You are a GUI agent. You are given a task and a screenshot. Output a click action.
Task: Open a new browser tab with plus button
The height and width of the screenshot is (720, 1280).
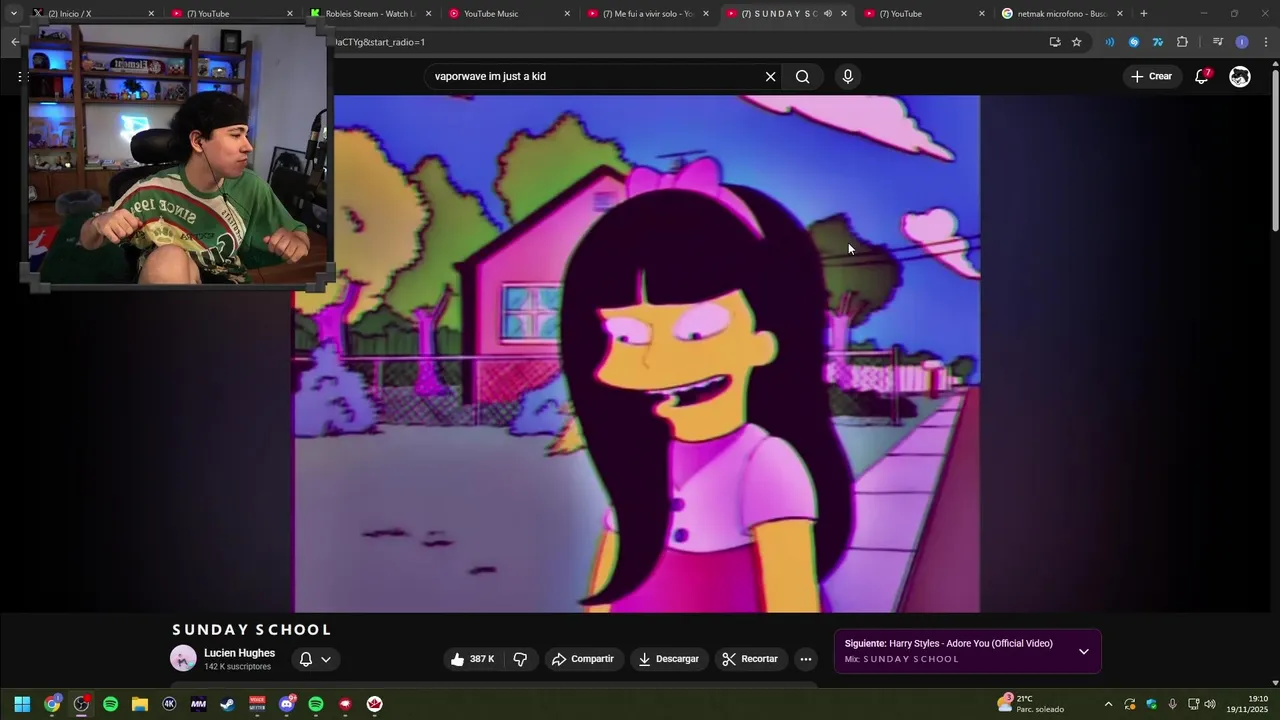coord(1144,14)
